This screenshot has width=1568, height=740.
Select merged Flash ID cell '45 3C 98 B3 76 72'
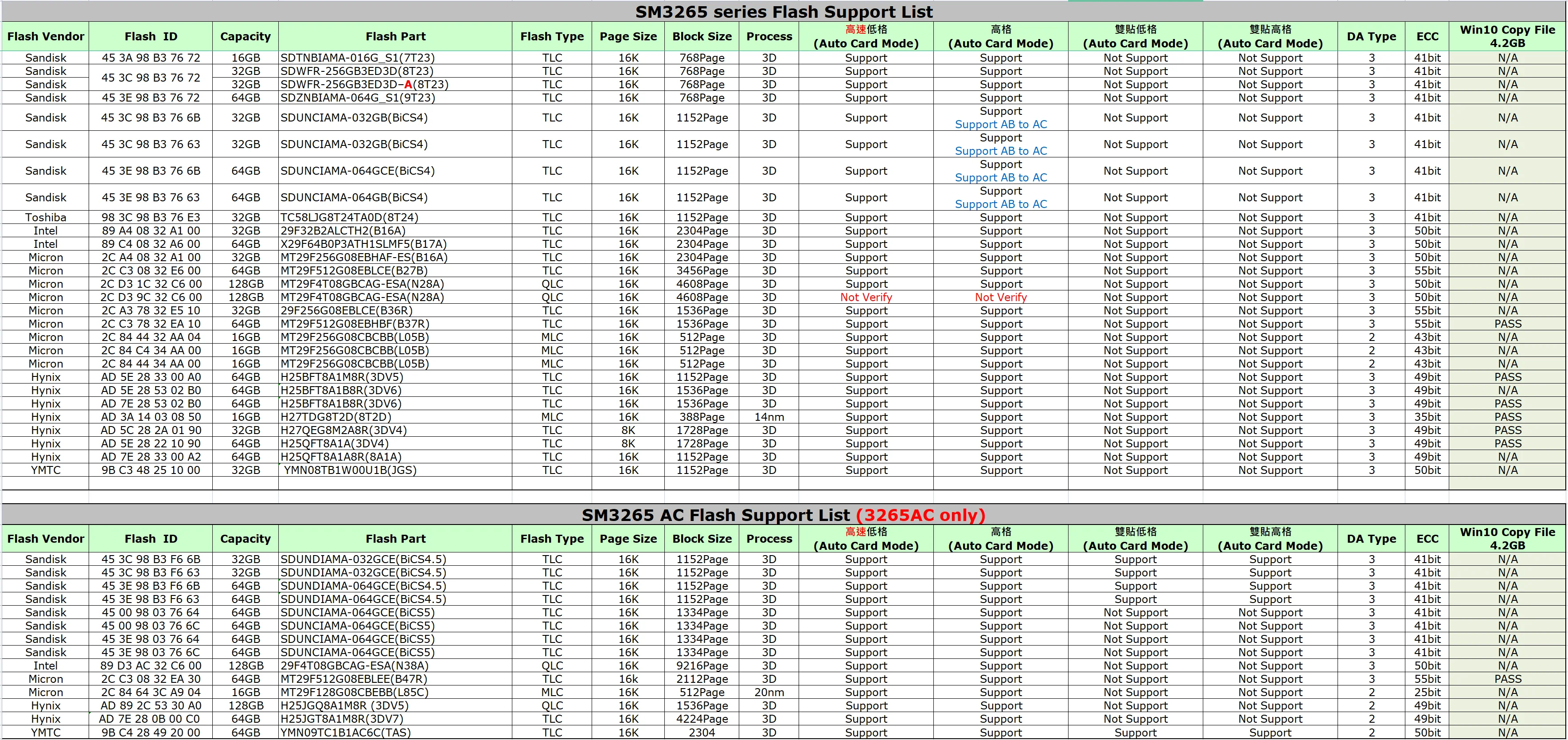[x=151, y=78]
